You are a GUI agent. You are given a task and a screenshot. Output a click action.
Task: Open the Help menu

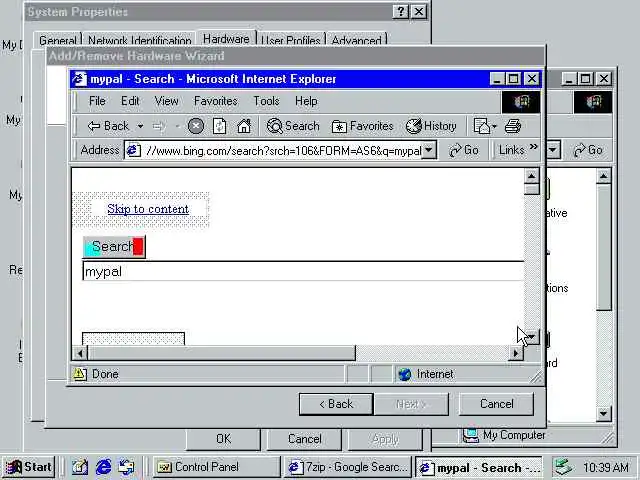coord(306,101)
